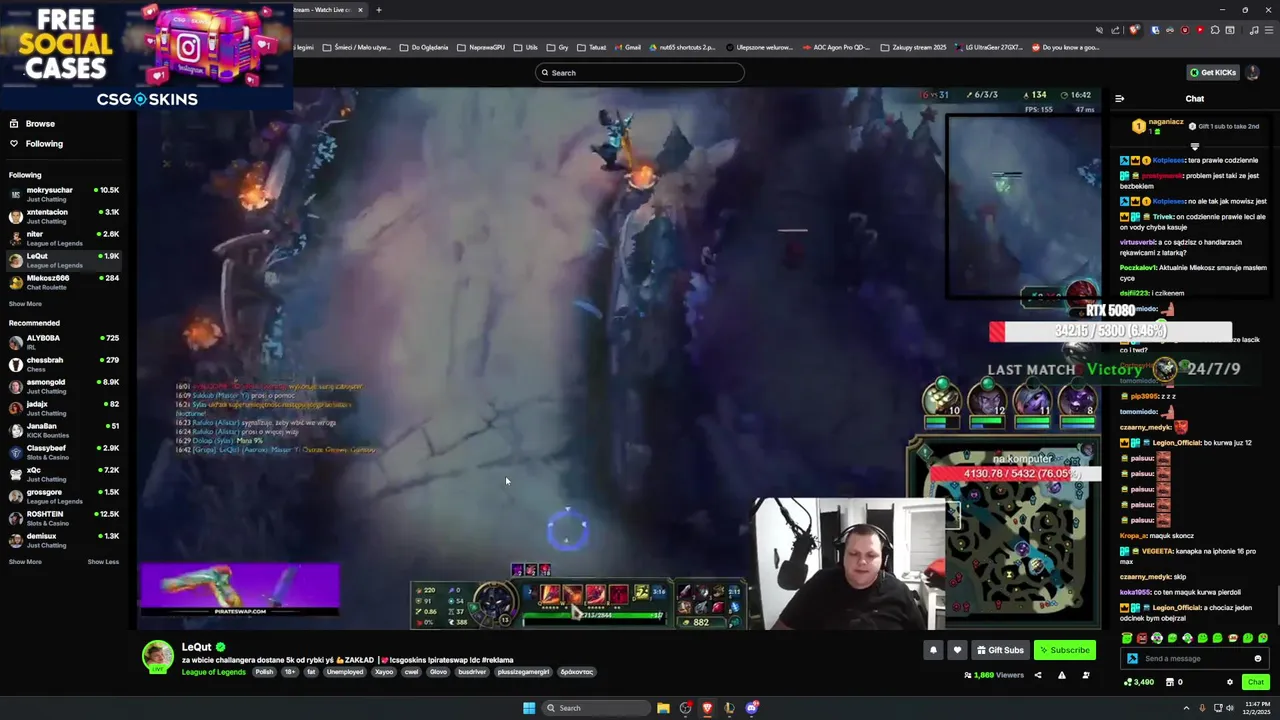
Task: Open a new browser tab
Action: (x=378, y=10)
